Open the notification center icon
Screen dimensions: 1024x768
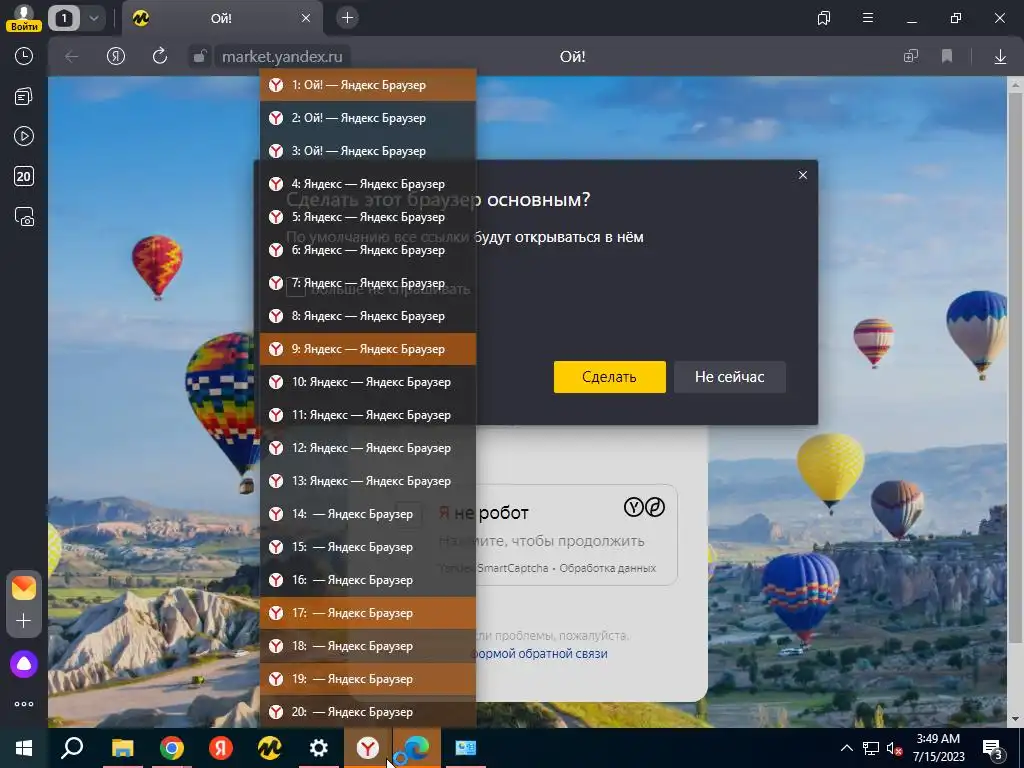coord(992,748)
